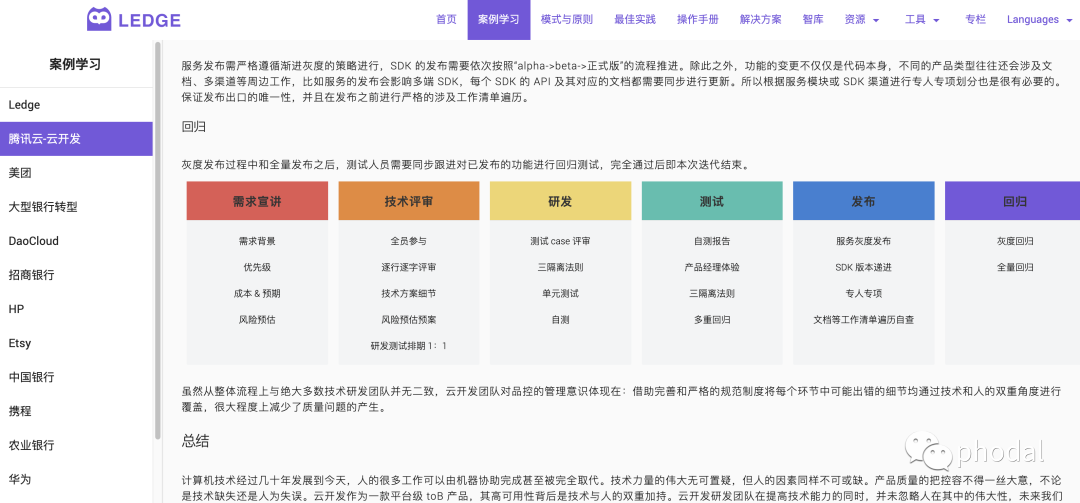
Task: Click the 服务灰度发布 item
Action: point(863,241)
